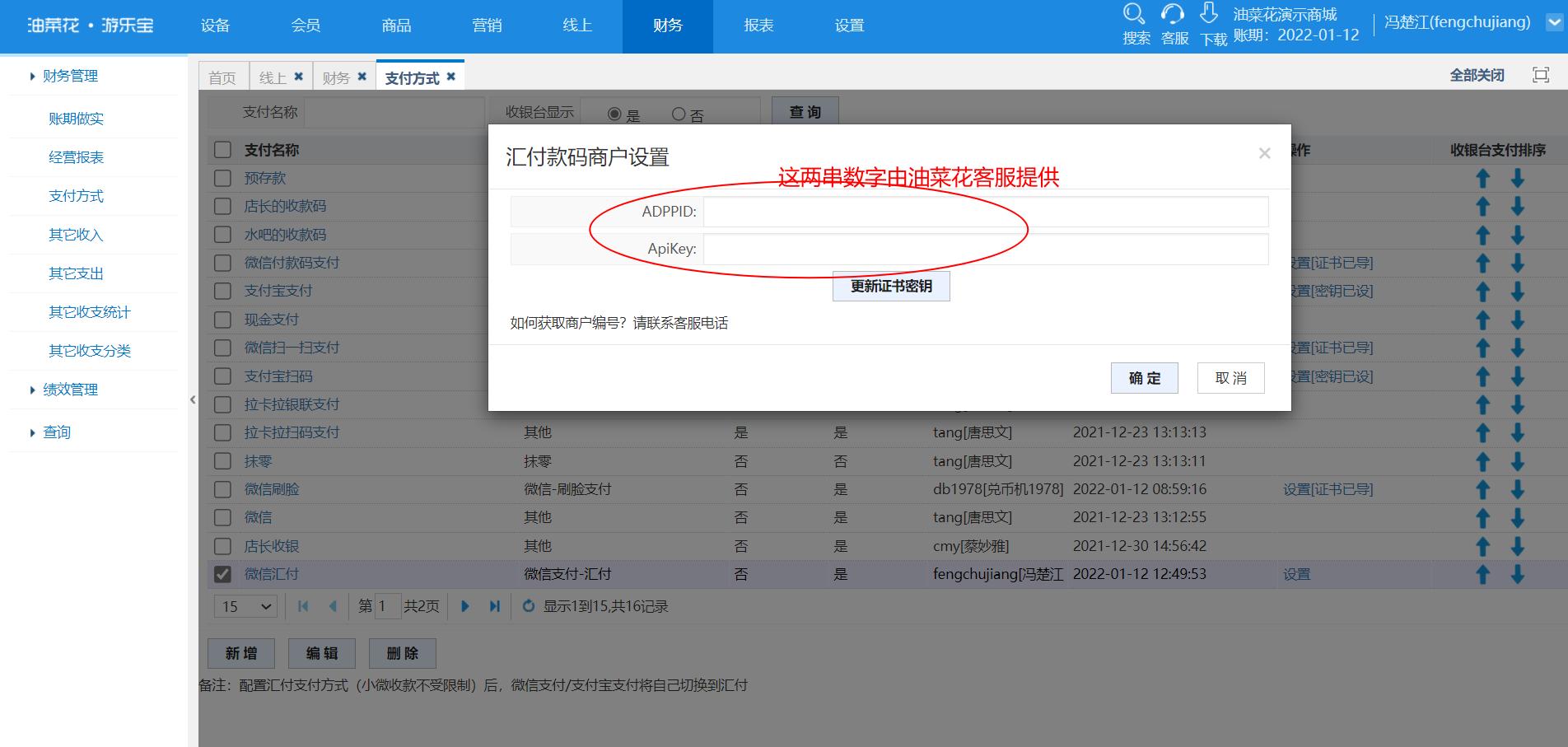
Task: Click the 查询 search button
Action: point(805,112)
